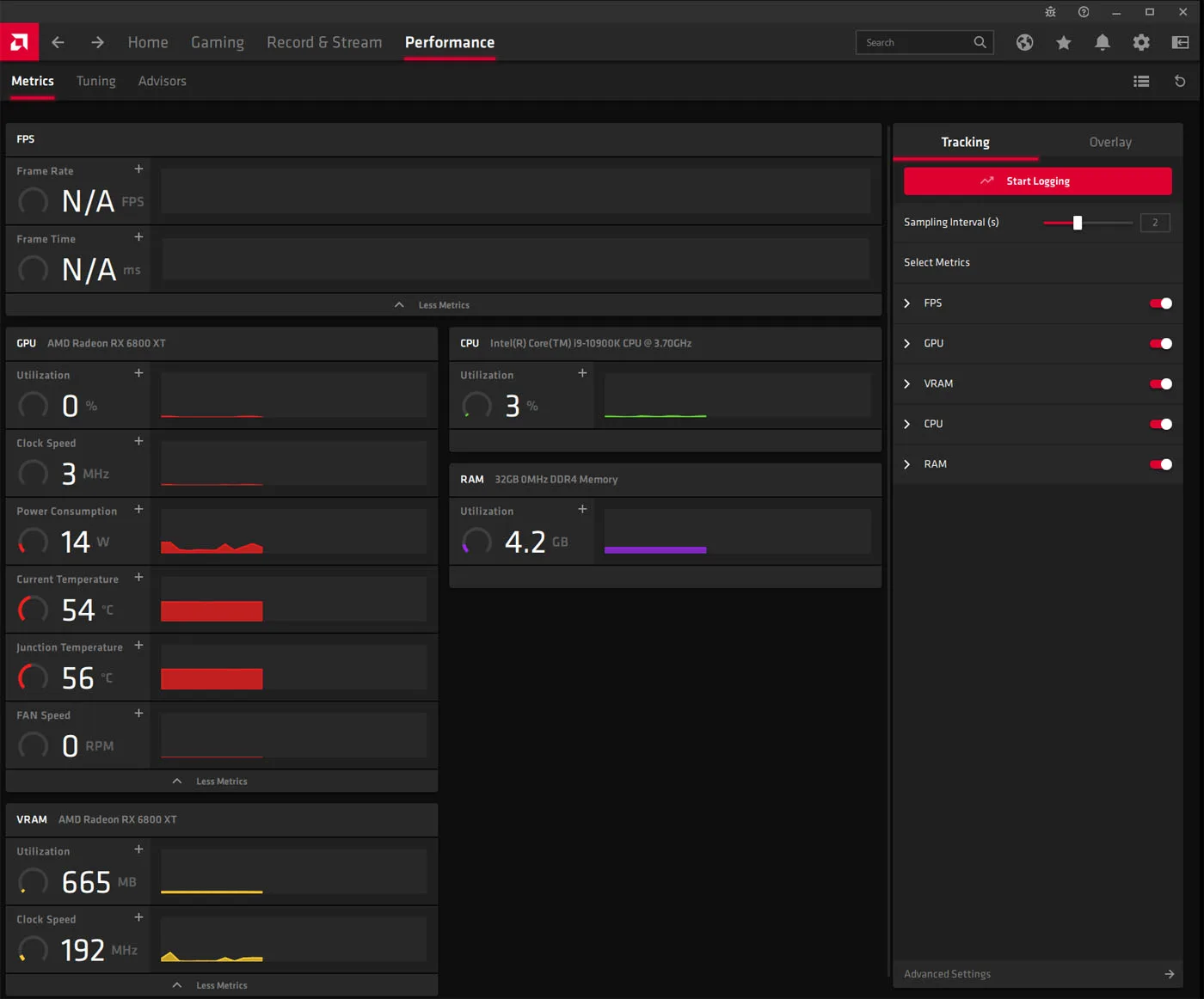The image size is (1204, 999).
Task: Select the Performance tab
Action: pyautogui.click(x=450, y=42)
